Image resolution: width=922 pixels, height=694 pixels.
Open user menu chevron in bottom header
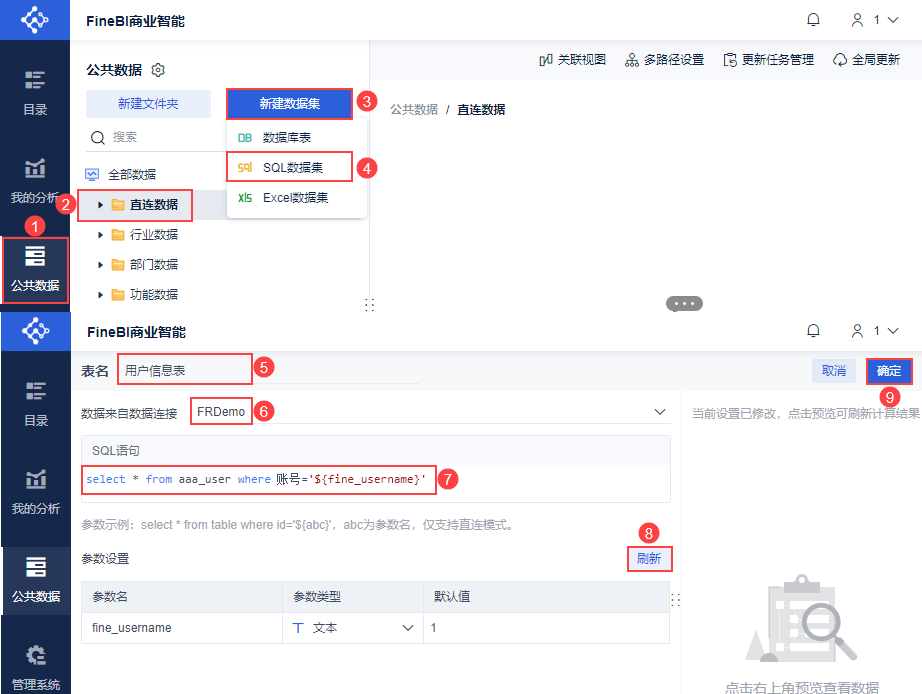(x=893, y=331)
